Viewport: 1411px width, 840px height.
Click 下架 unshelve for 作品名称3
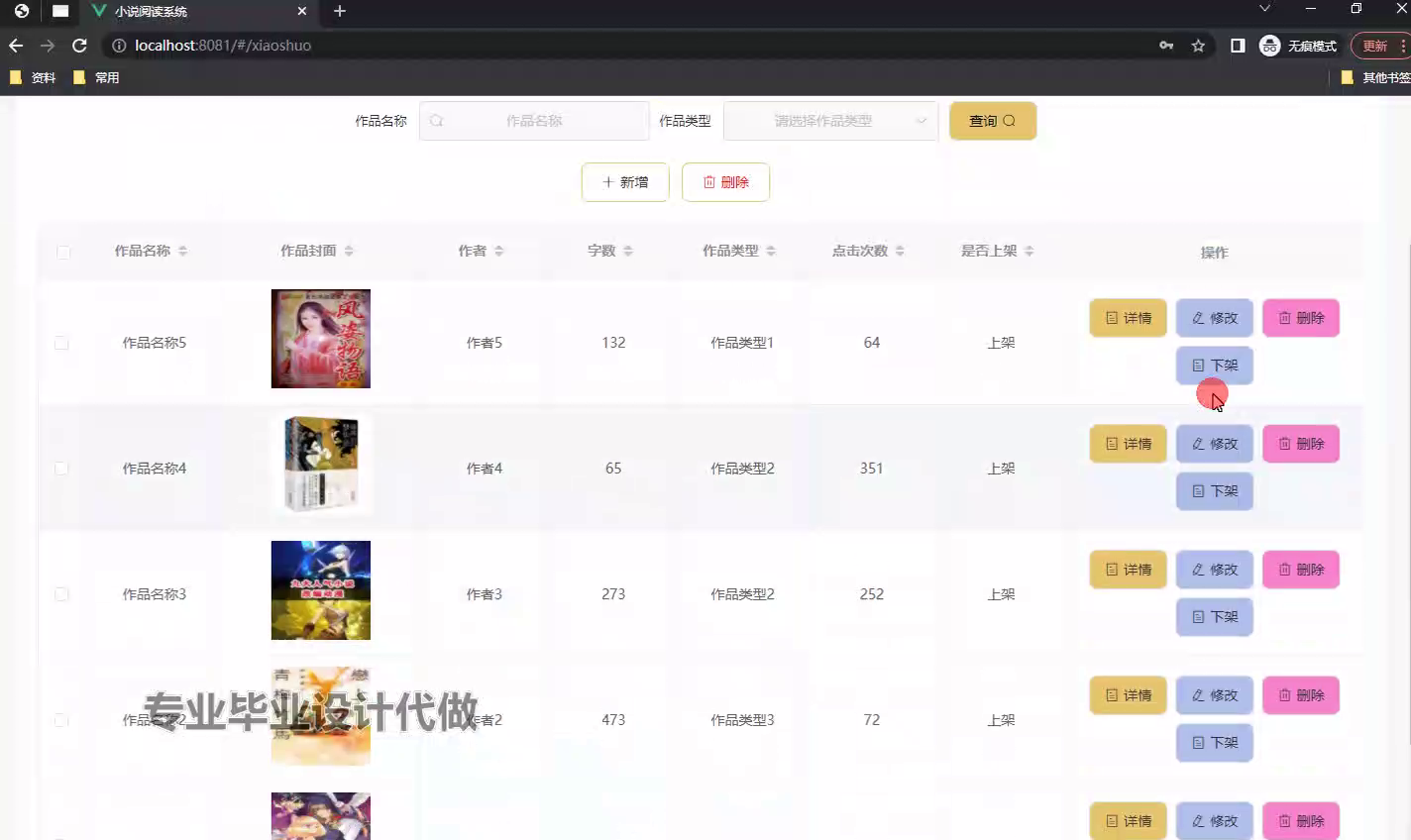[x=1215, y=617]
